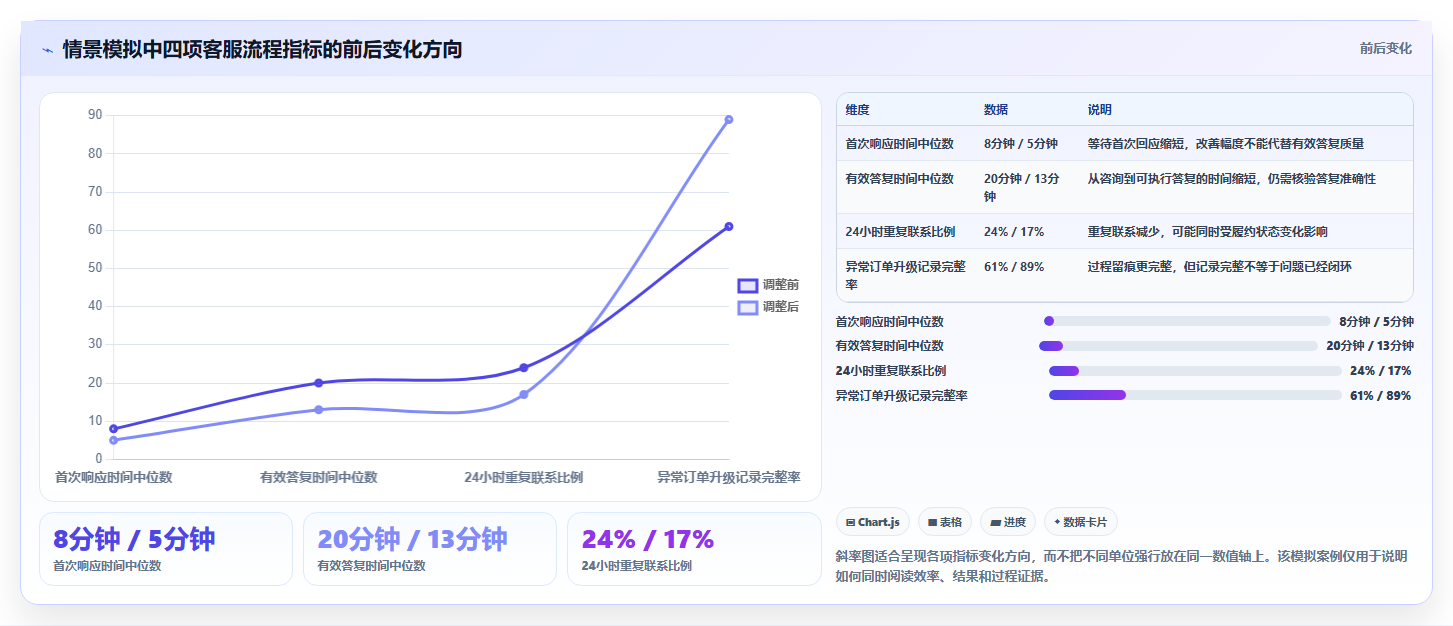
Task: Click the 调整前 point at 首次响应时间中位数
Action: [x=114, y=428]
